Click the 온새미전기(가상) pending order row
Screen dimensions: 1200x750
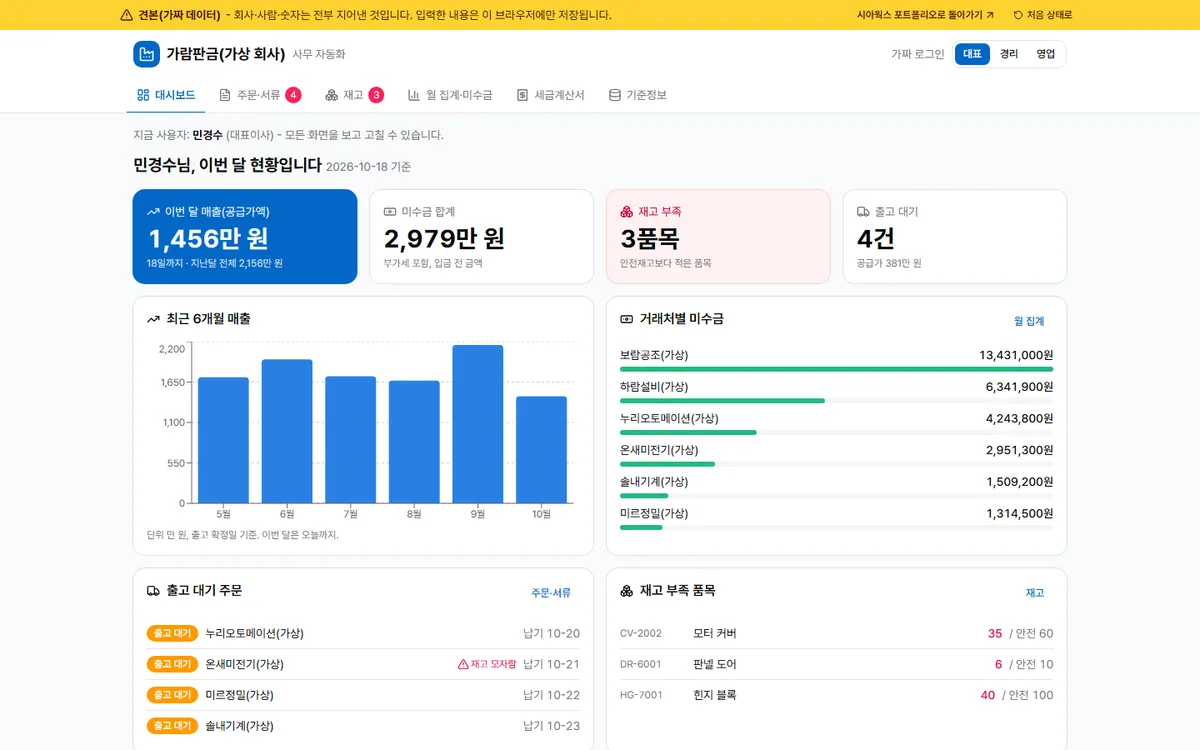coord(363,664)
